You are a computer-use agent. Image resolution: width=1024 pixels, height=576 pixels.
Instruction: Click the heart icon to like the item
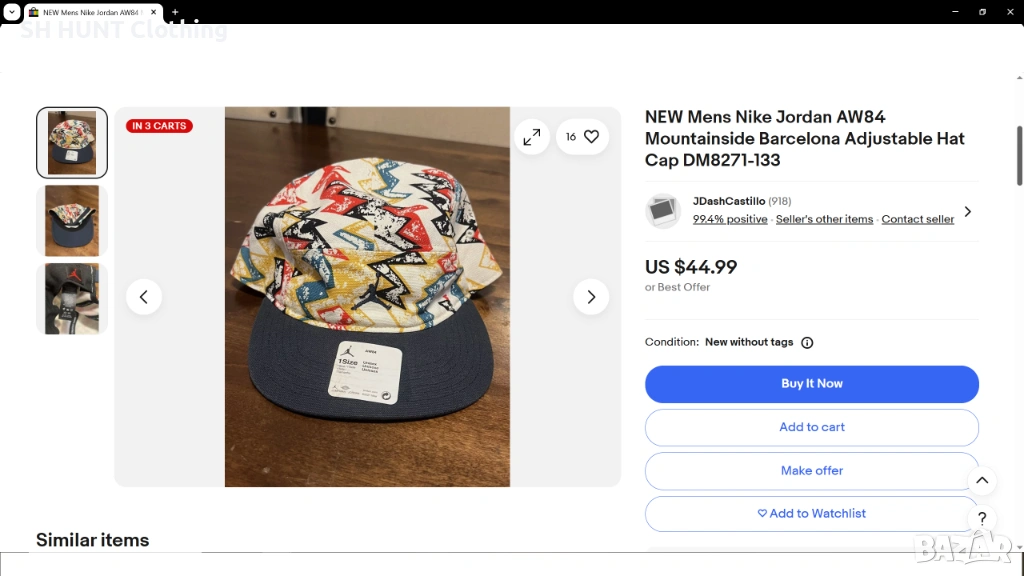(x=591, y=137)
